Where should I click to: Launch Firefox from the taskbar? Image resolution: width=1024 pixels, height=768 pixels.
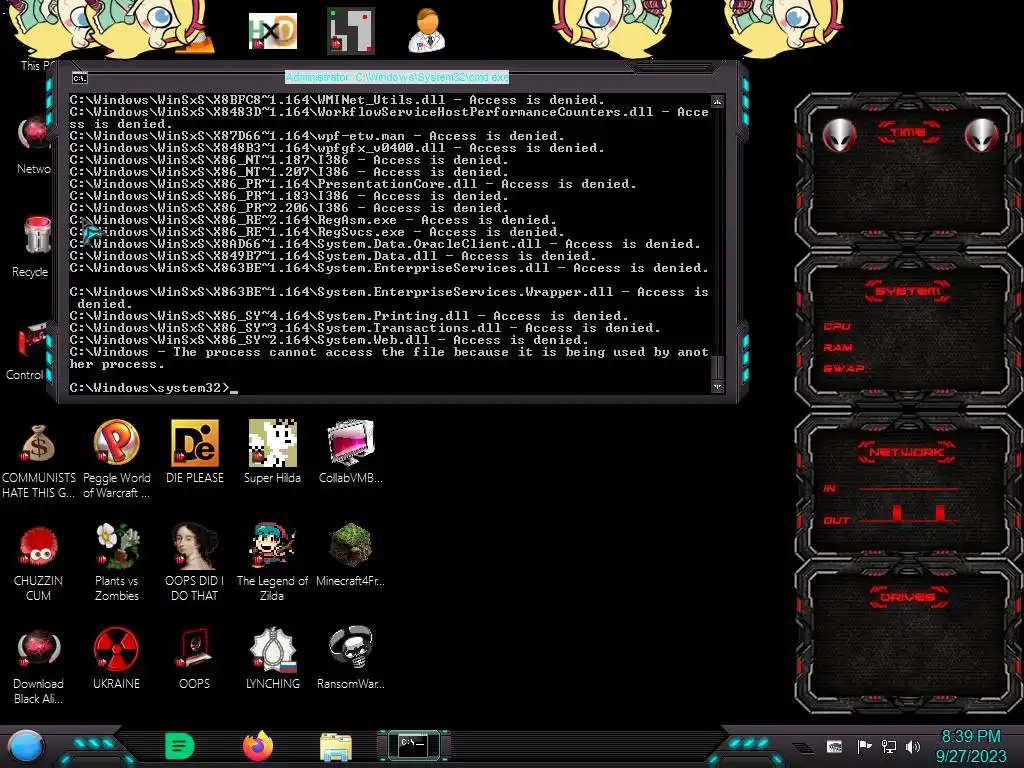point(258,746)
